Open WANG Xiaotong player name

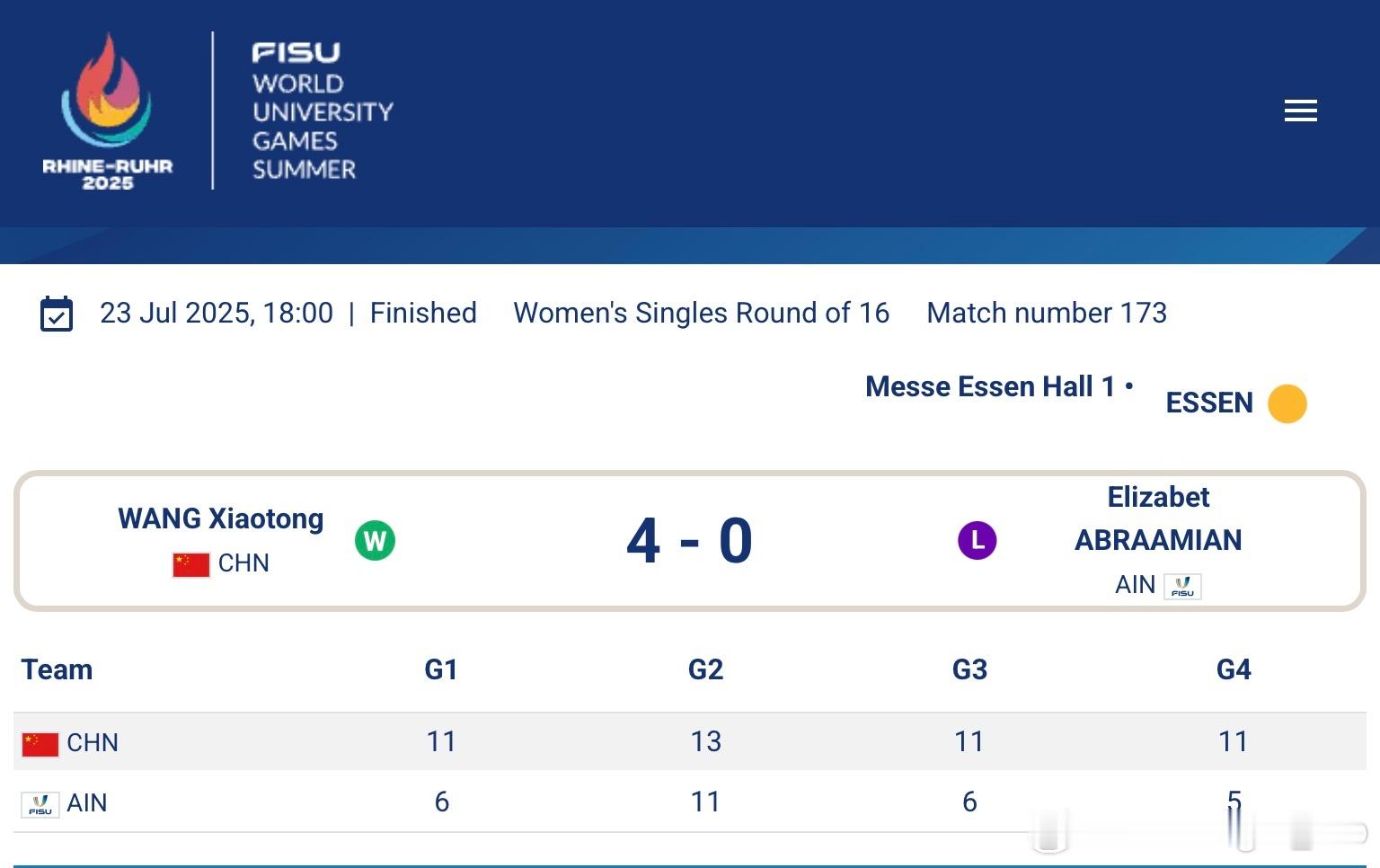pyautogui.click(x=221, y=518)
